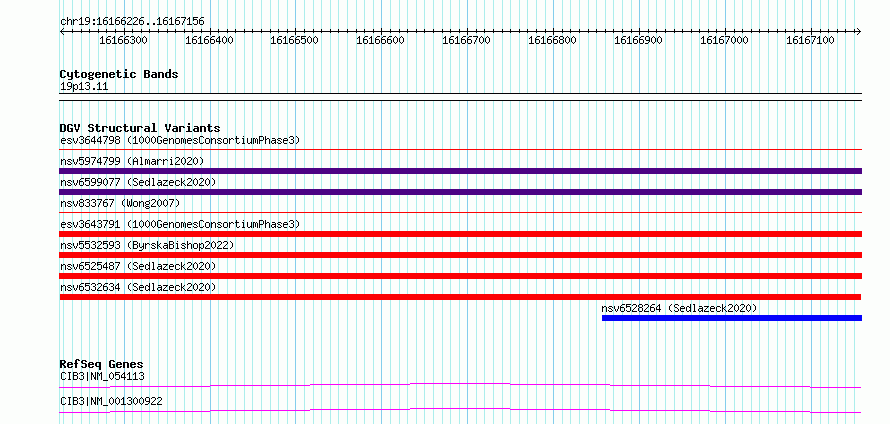The image size is (890, 424).
Task: Click the 19p13.11 band label
Action: coord(84,87)
